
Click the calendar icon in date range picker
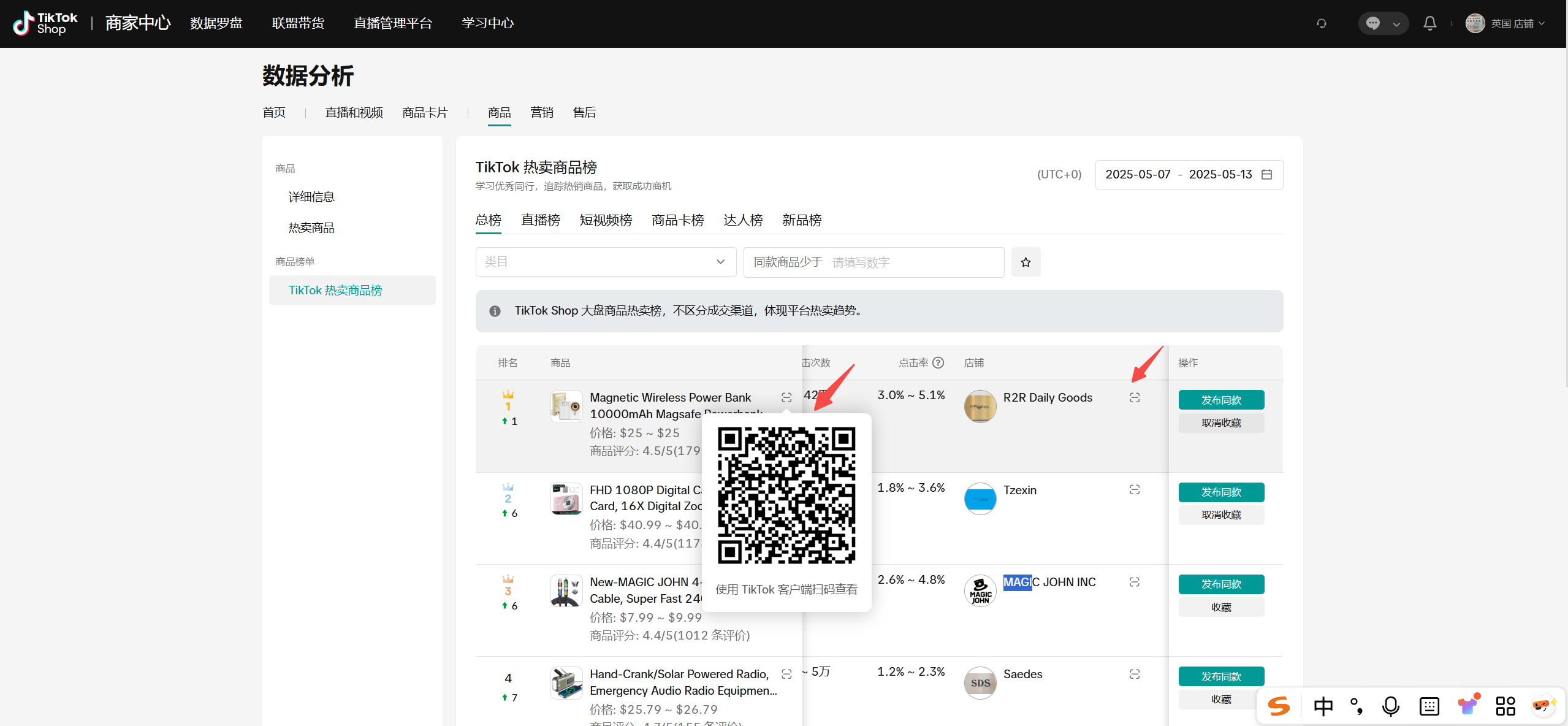click(x=1267, y=175)
